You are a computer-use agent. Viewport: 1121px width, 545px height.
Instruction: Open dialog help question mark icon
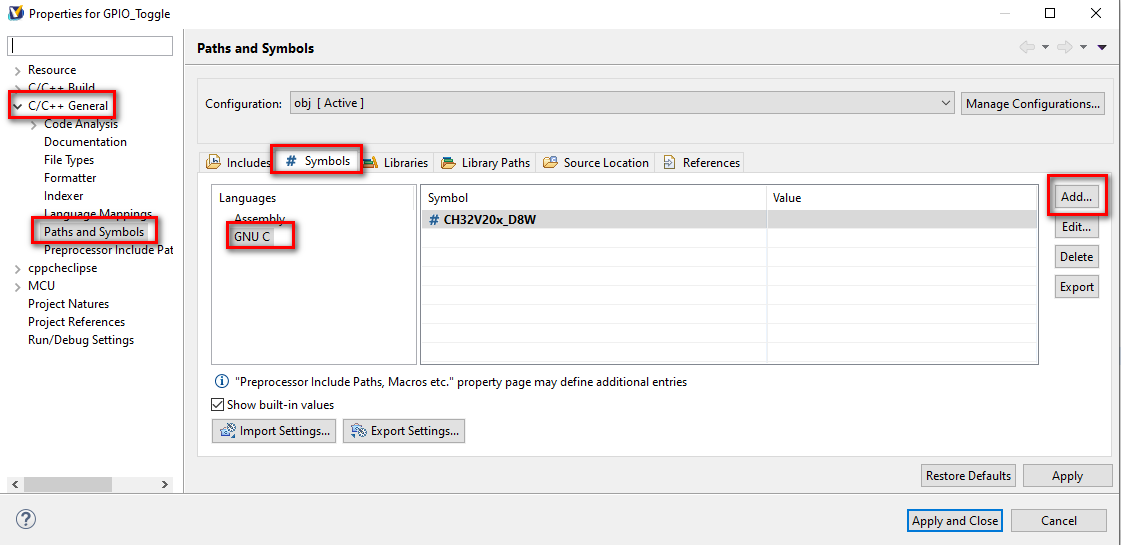pyautogui.click(x=25, y=519)
